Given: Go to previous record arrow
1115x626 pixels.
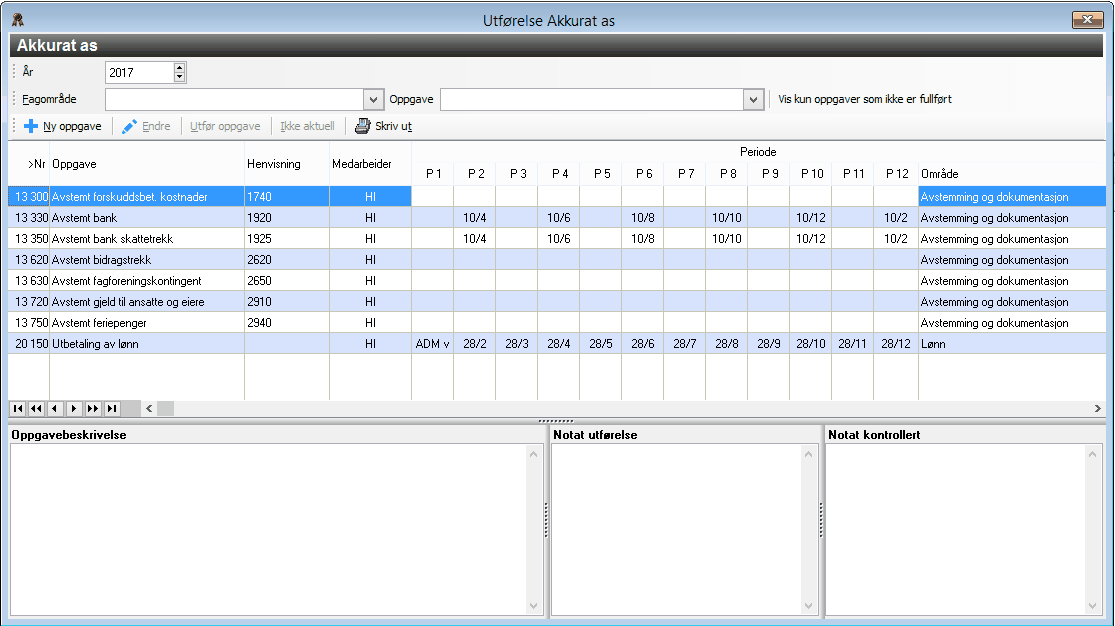Looking at the screenshot, I should 55,408.
